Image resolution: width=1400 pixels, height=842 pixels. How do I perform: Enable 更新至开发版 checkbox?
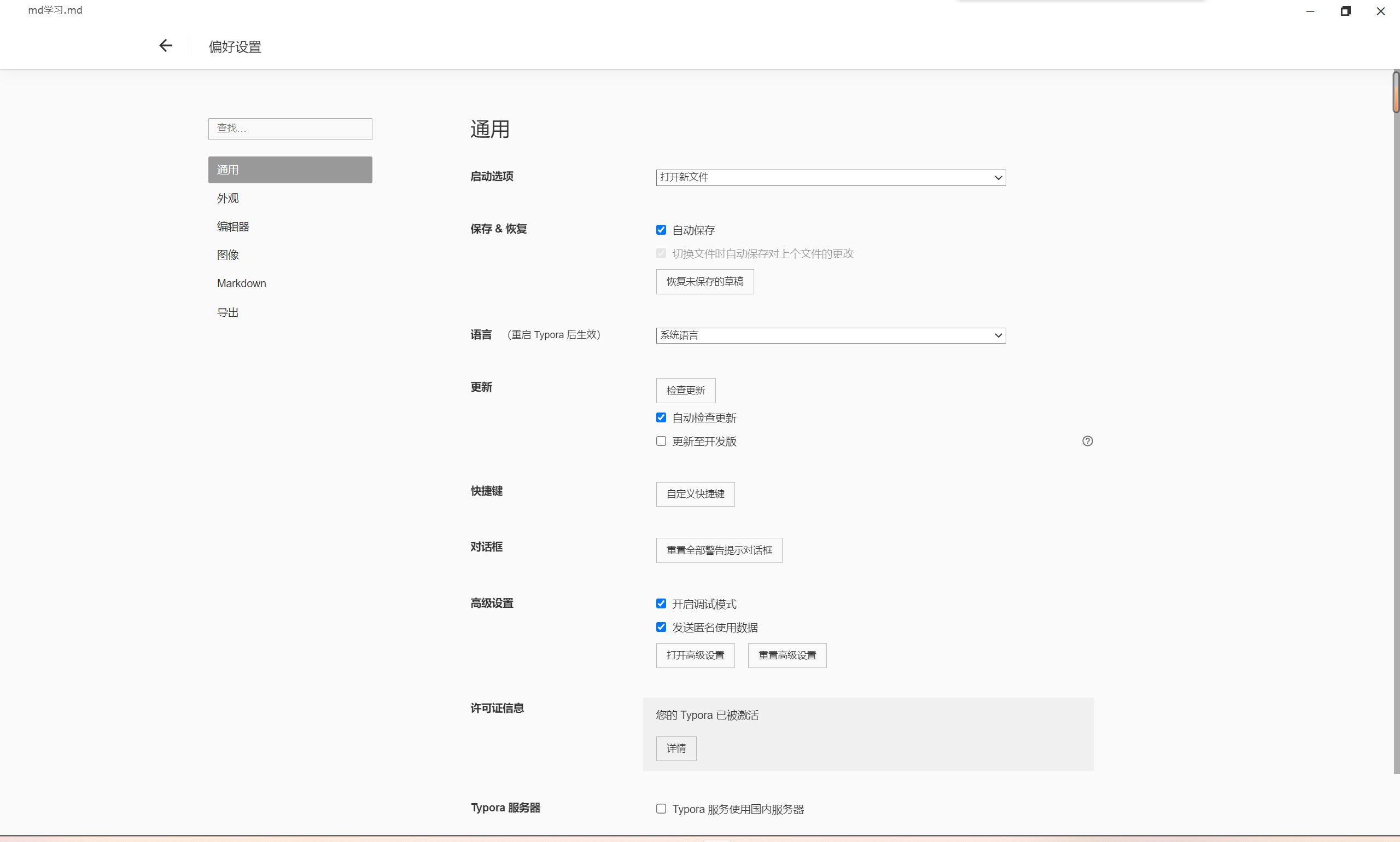(661, 441)
